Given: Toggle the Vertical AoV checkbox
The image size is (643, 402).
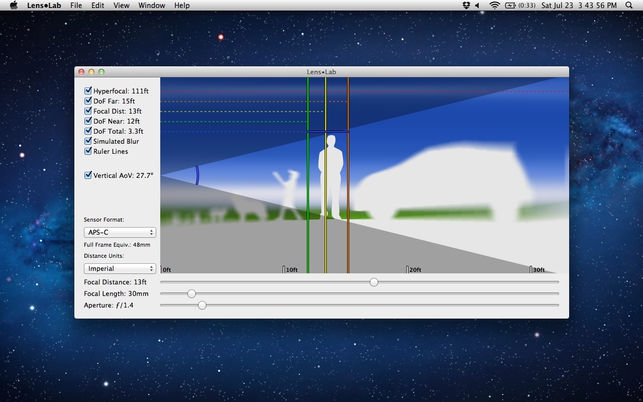Looking at the screenshot, I should (88, 174).
